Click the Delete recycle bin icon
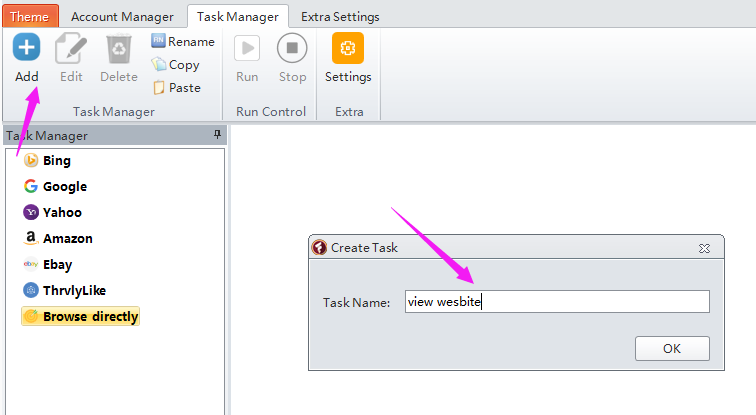Screen dimensions: 756x415 pyautogui.click(x=119, y=48)
